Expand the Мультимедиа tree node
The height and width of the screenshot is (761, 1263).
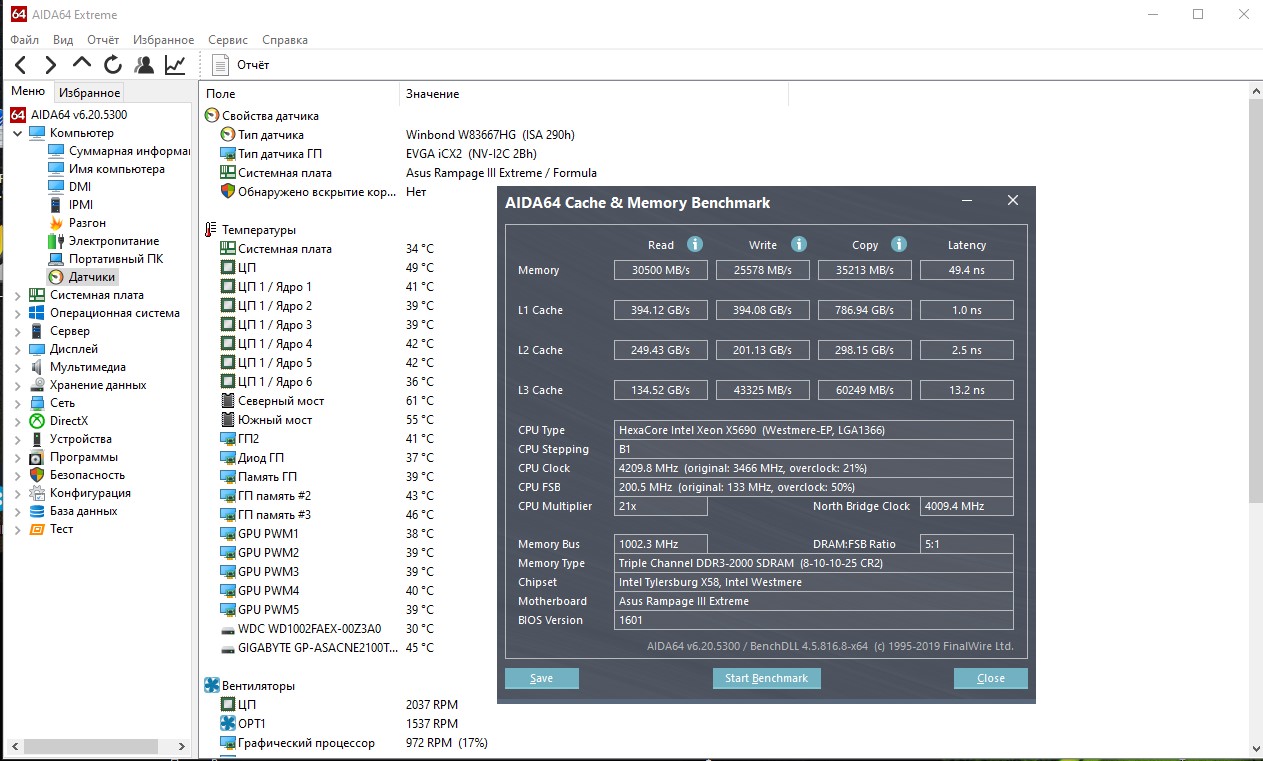tap(18, 367)
